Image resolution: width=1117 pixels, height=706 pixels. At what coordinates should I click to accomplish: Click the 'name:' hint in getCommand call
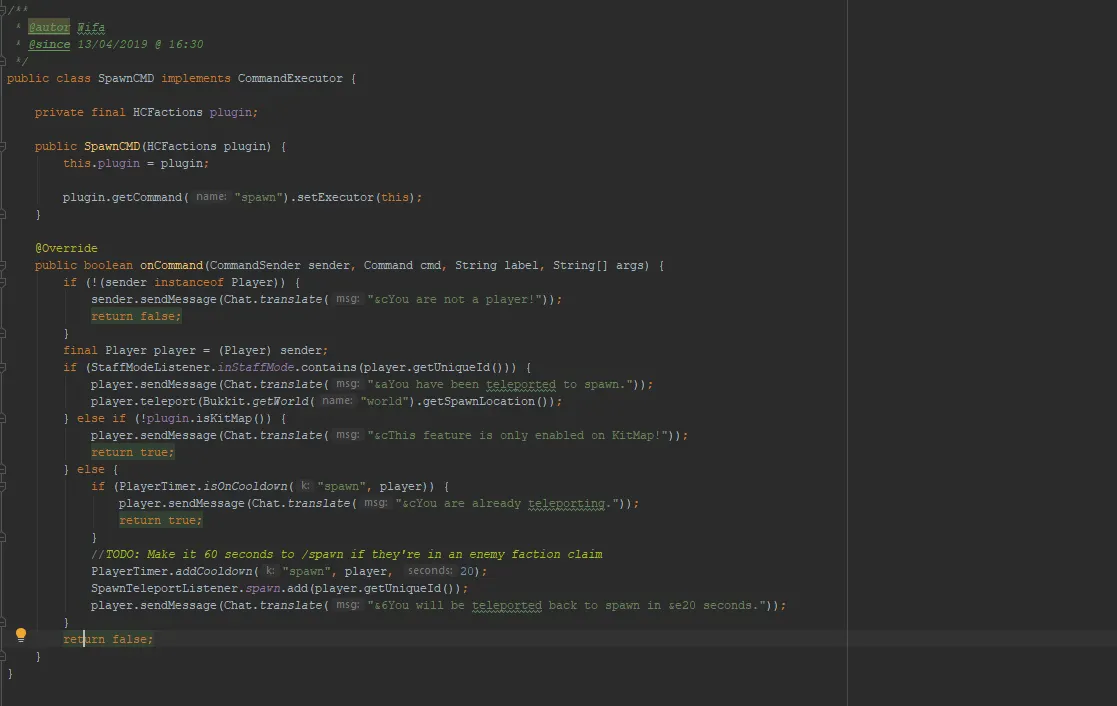tap(210, 197)
